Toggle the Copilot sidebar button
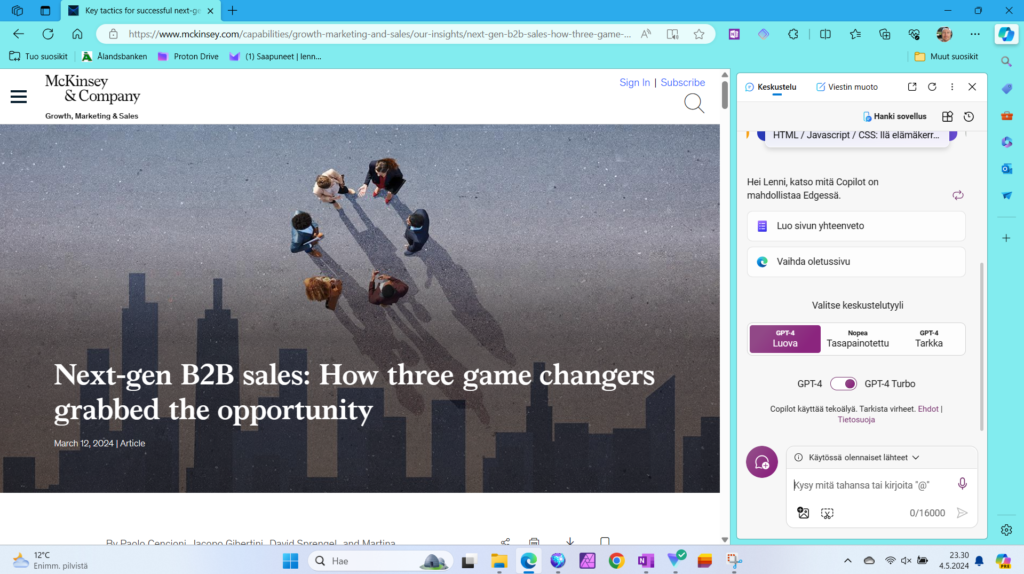 (x=1006, y=34)
